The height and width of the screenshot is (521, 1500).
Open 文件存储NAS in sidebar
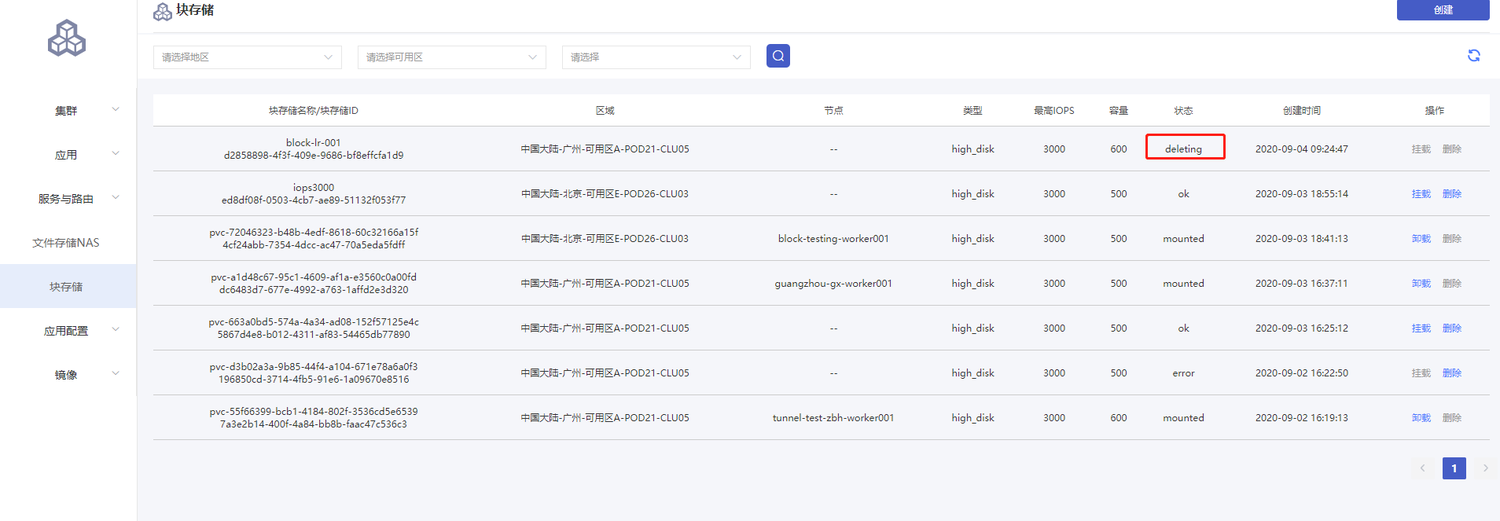[x=67, y=243]
